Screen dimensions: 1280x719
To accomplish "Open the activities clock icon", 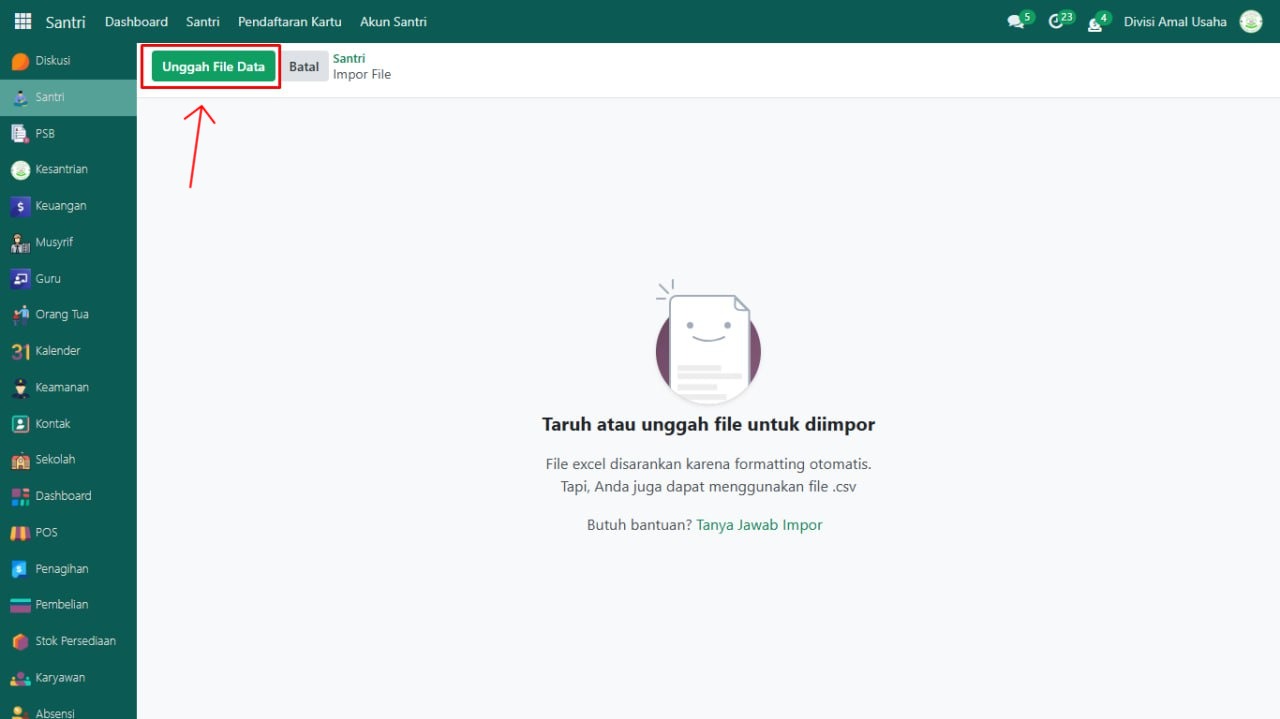I will pos(1057,22).
